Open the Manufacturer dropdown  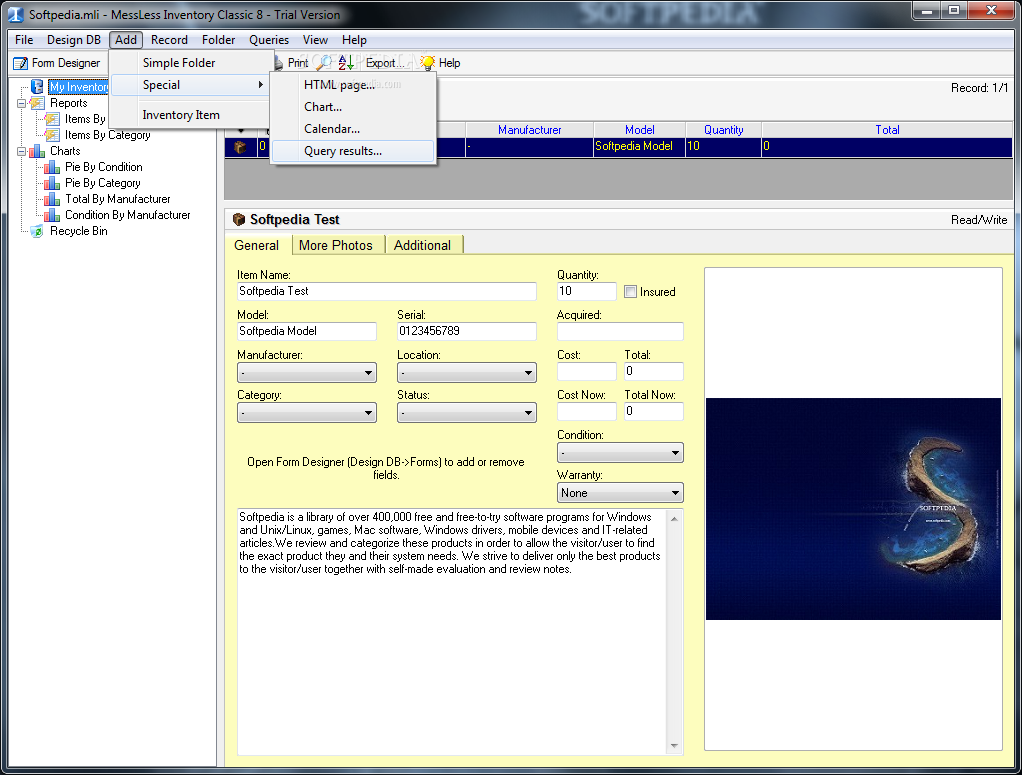coord(307,373)
